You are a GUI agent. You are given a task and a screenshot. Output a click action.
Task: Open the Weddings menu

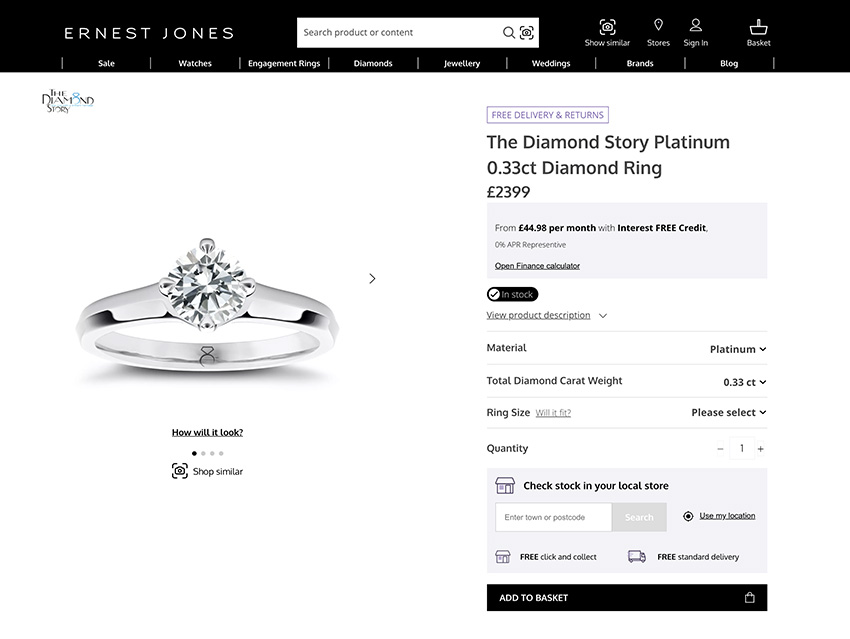pyautogui.click(x=550, y=63)
